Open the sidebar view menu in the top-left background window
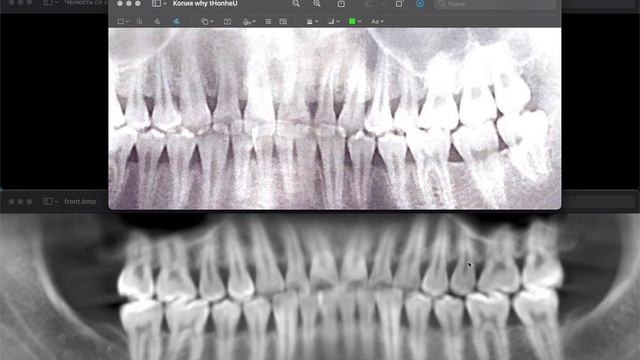This screenshot has width=640, height=360. click(x=51, y=2)
